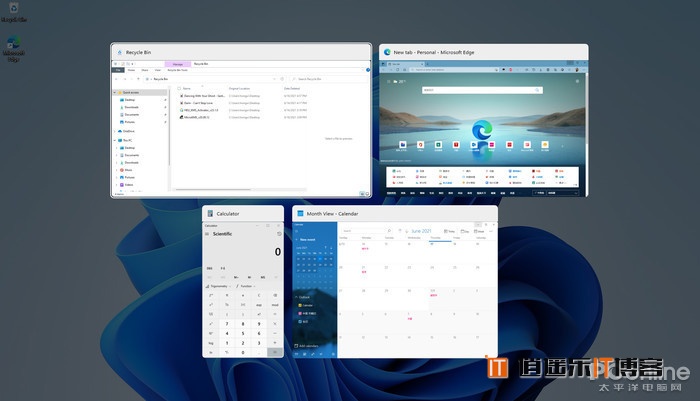Switch to the Recycle Bin window thumbnail
The width and height of the screenshot is (700, 401).
pyautogui.click(x=241, y=121)
